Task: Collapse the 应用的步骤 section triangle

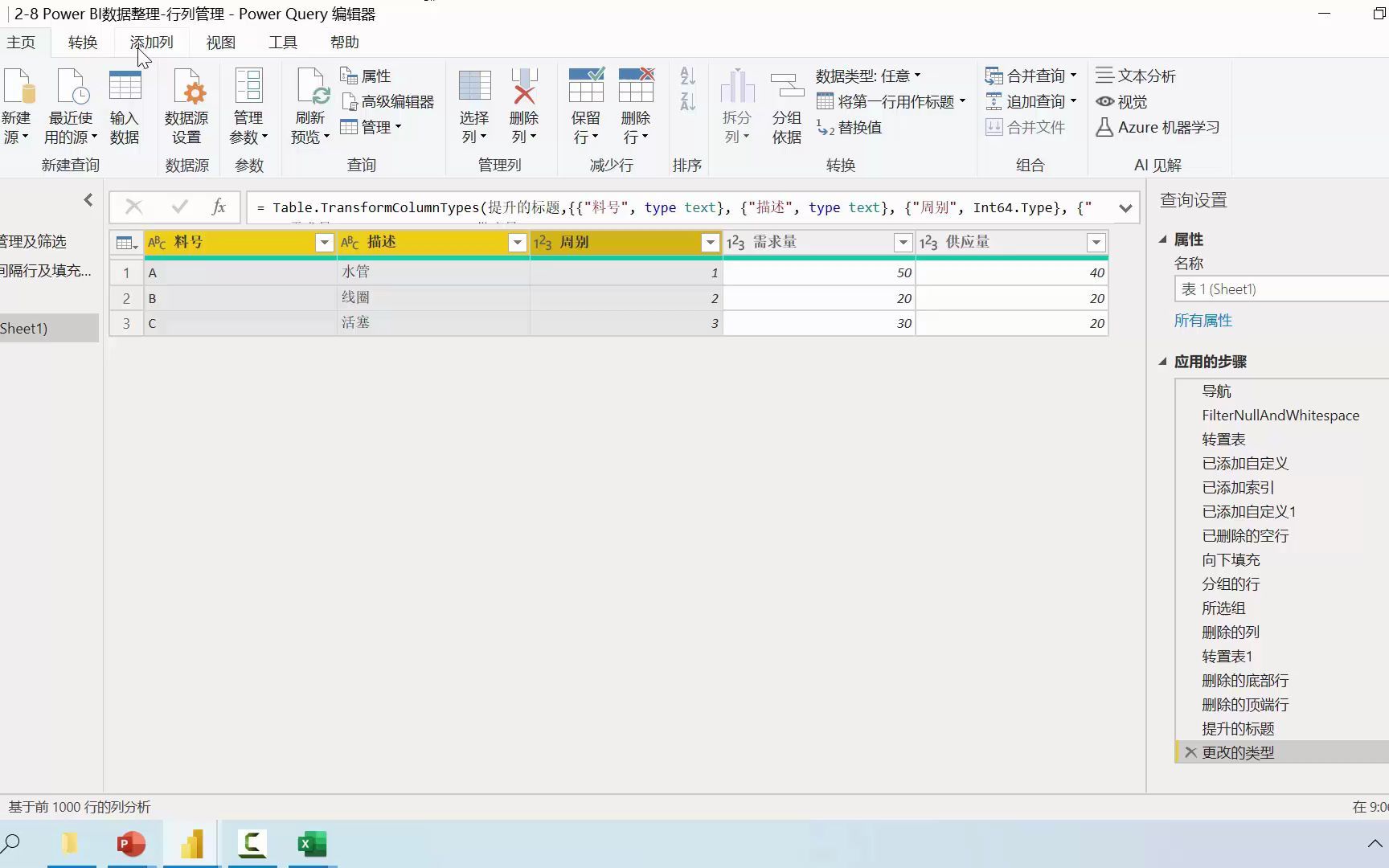Action: [x=1162, y=362]
